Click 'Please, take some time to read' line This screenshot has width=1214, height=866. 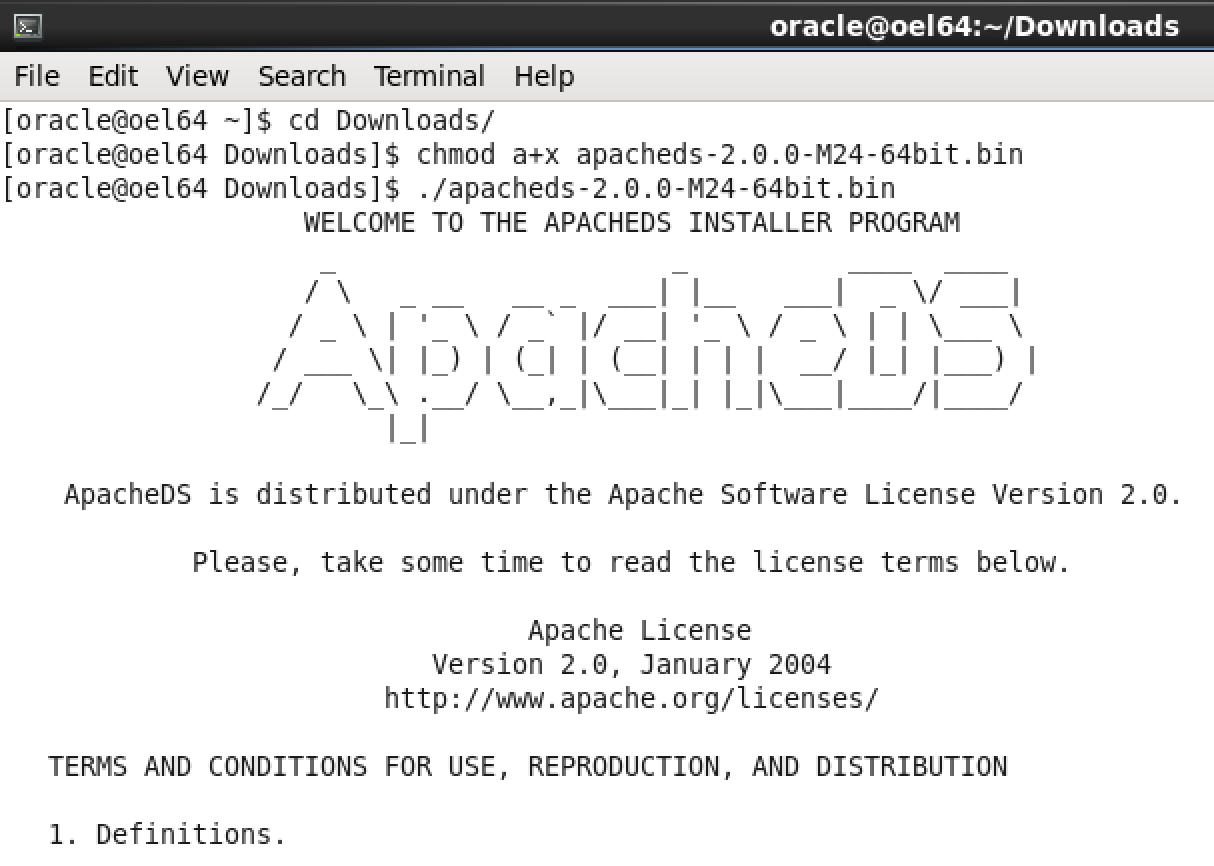(x=631, y=562)
